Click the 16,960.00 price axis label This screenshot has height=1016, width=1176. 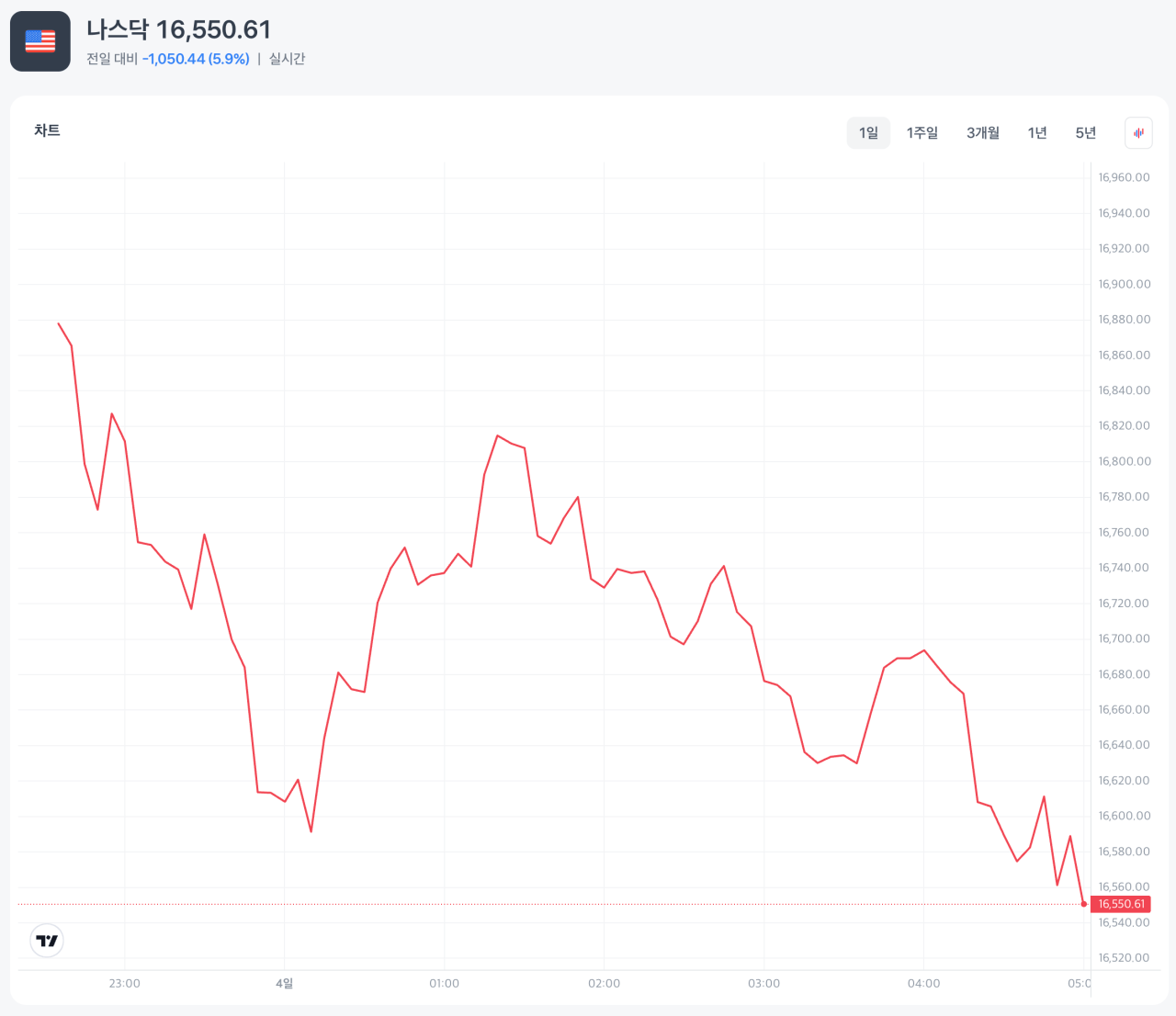1124,177
